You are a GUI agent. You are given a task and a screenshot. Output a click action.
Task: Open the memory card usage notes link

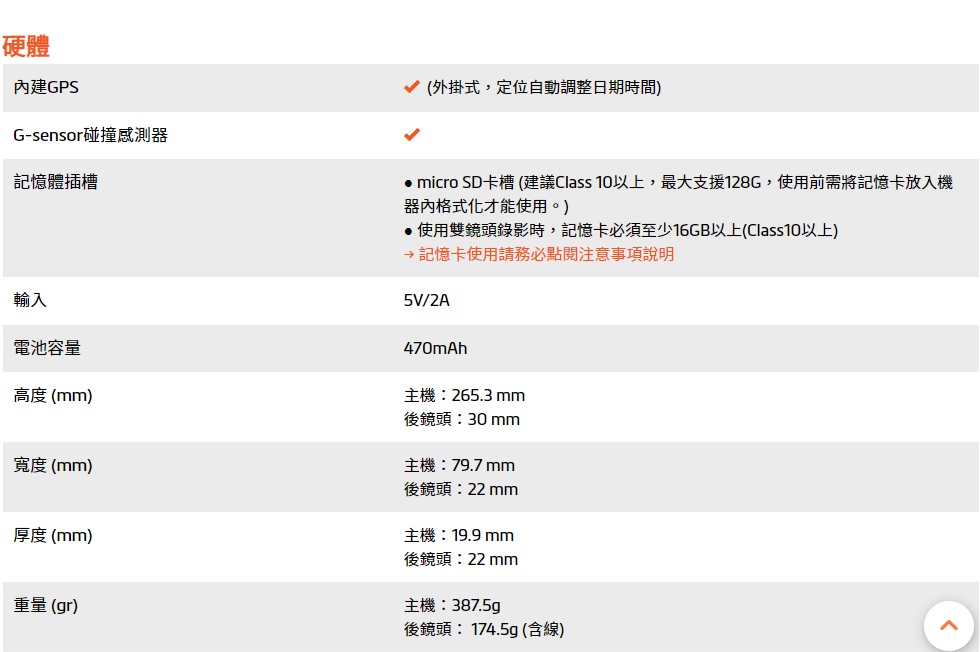(546, 254)
